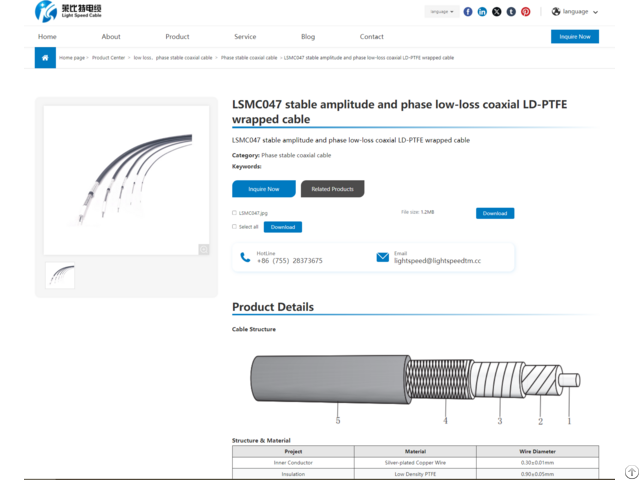Image resolution: width=640 pixels, height=480 pixels.
Task: Click the magnifier zoom icon on product image
Action: pos(204,249)
